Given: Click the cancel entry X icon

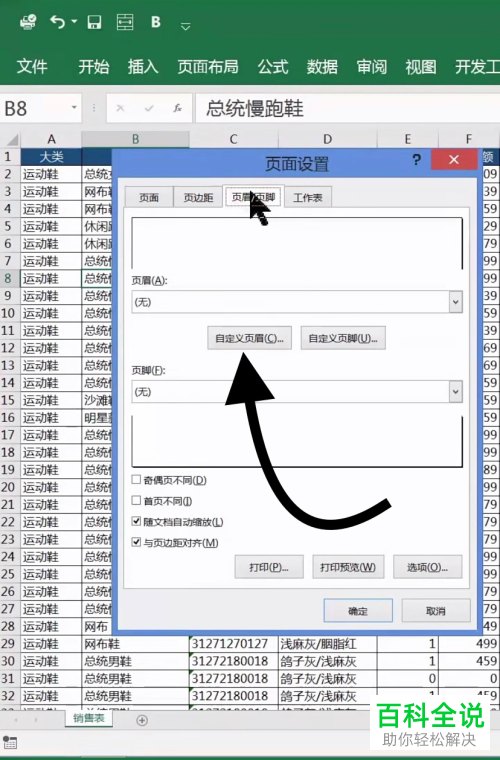Looking at the screenshot, I should (x=120, y=108).
